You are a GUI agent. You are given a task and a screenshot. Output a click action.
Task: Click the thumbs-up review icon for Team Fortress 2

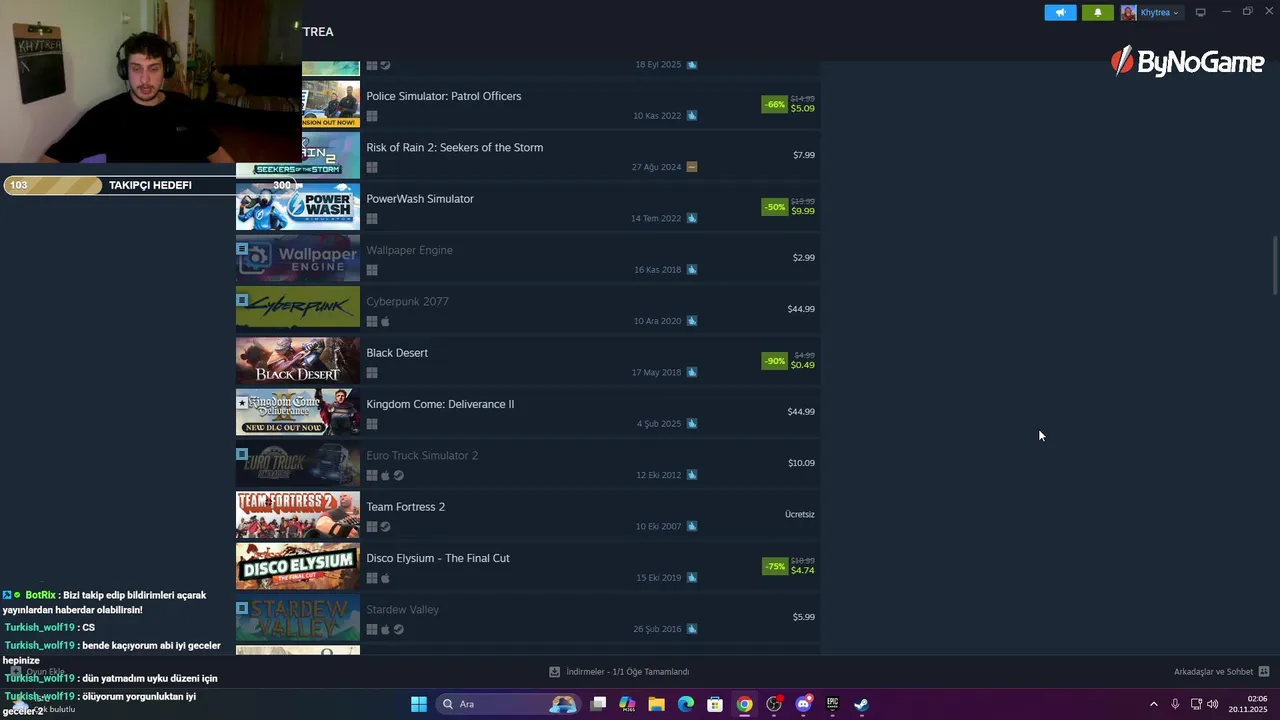click(692, 526)
